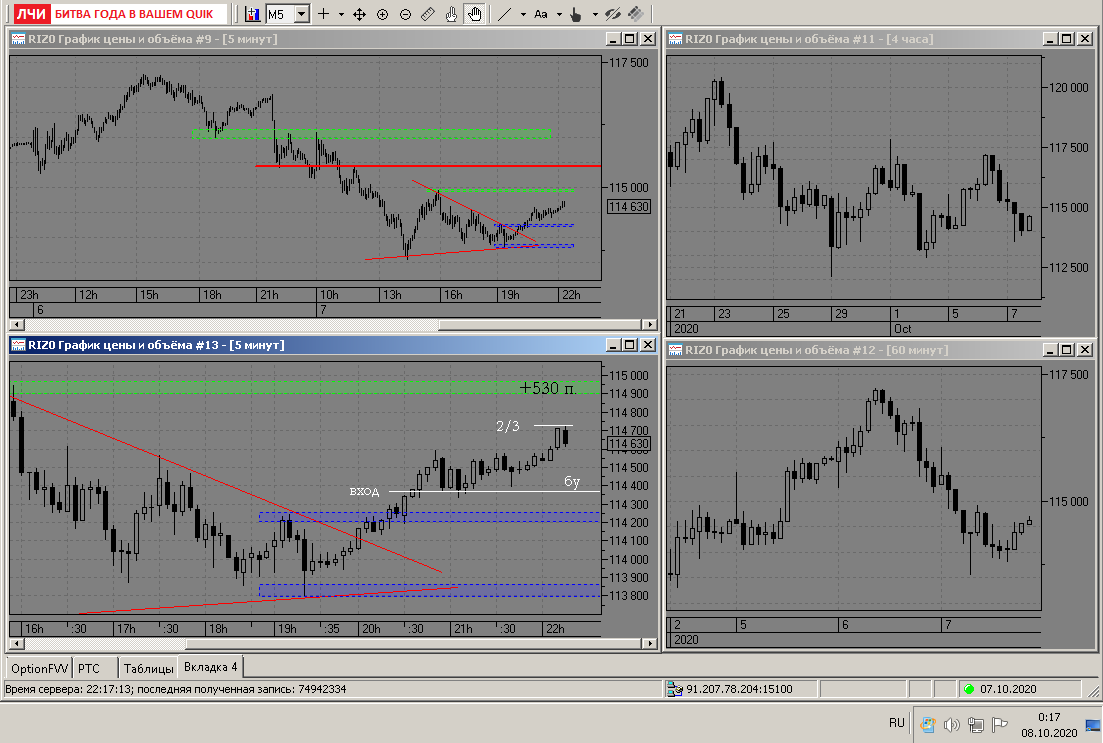Click the 114 630 price marker on chart #9
Image resolution: width=1103 pixels, height=743 pixels.
629,206
